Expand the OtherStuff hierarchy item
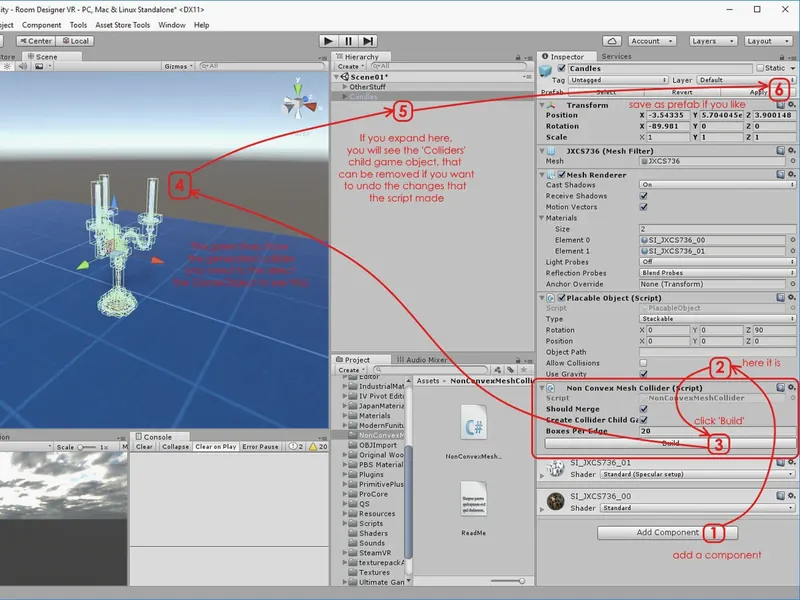The height and width of the screenshot is (600, 800). tap(345, 87)
